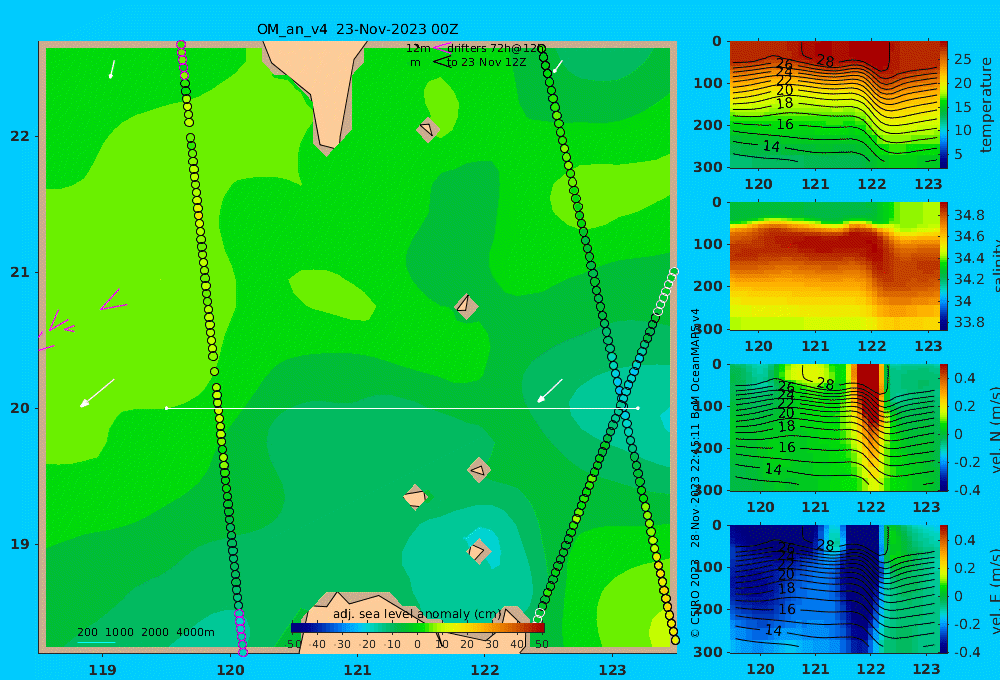This screenshot has width=1000, height=680.
Task: Click the magenta track circles at top left
Action: (x=182, y=60)
